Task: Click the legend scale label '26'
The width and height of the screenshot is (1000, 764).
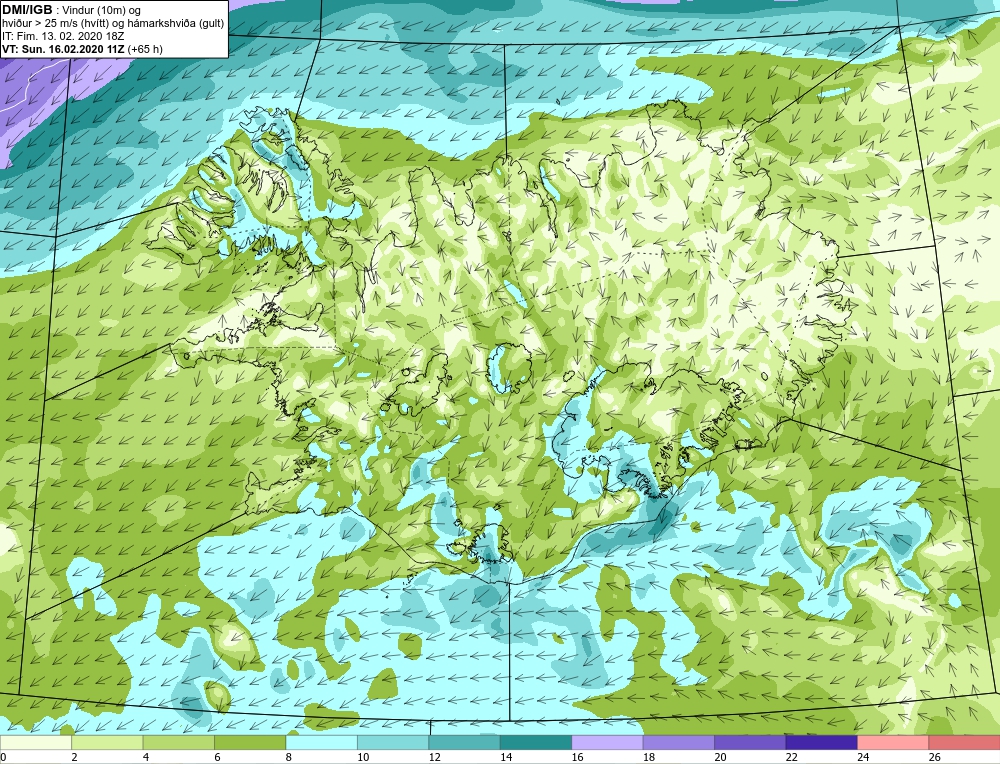Action: pos(934,757)
